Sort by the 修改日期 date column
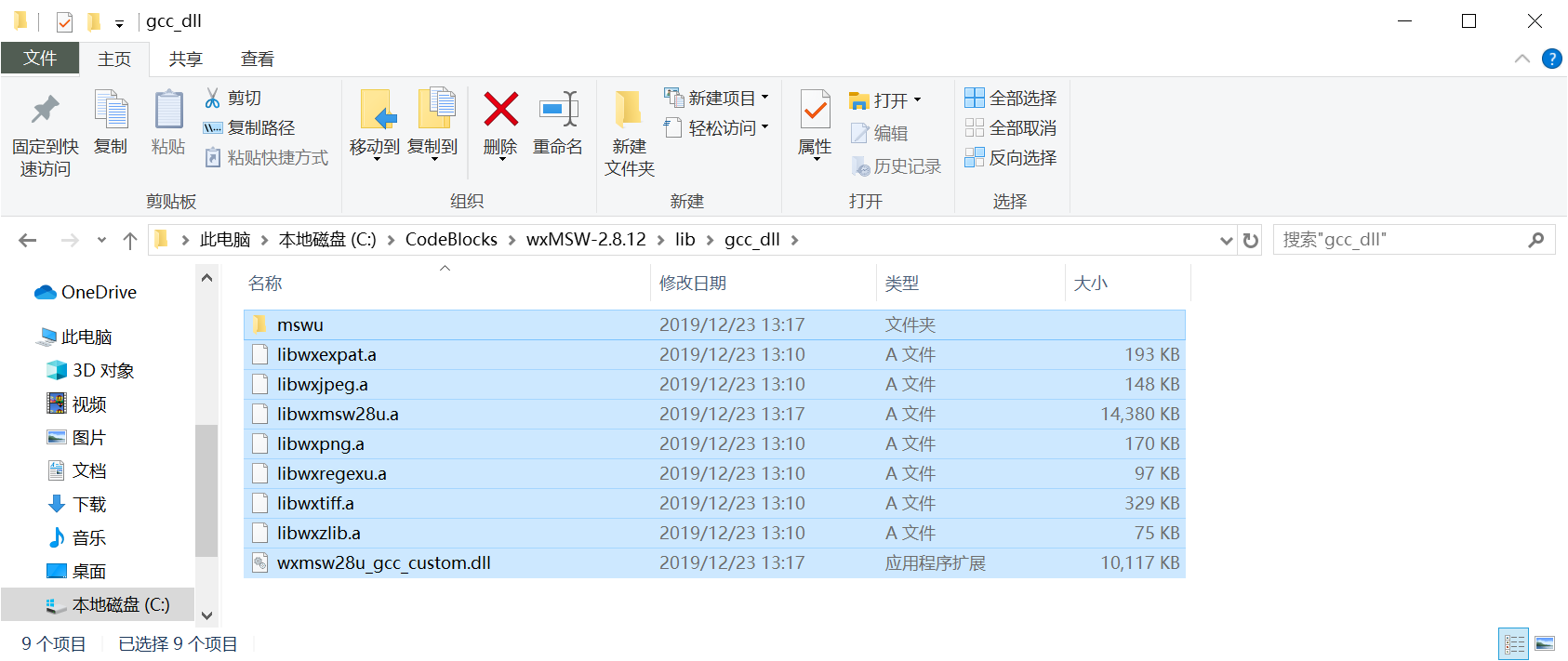 tap(763, 283)
